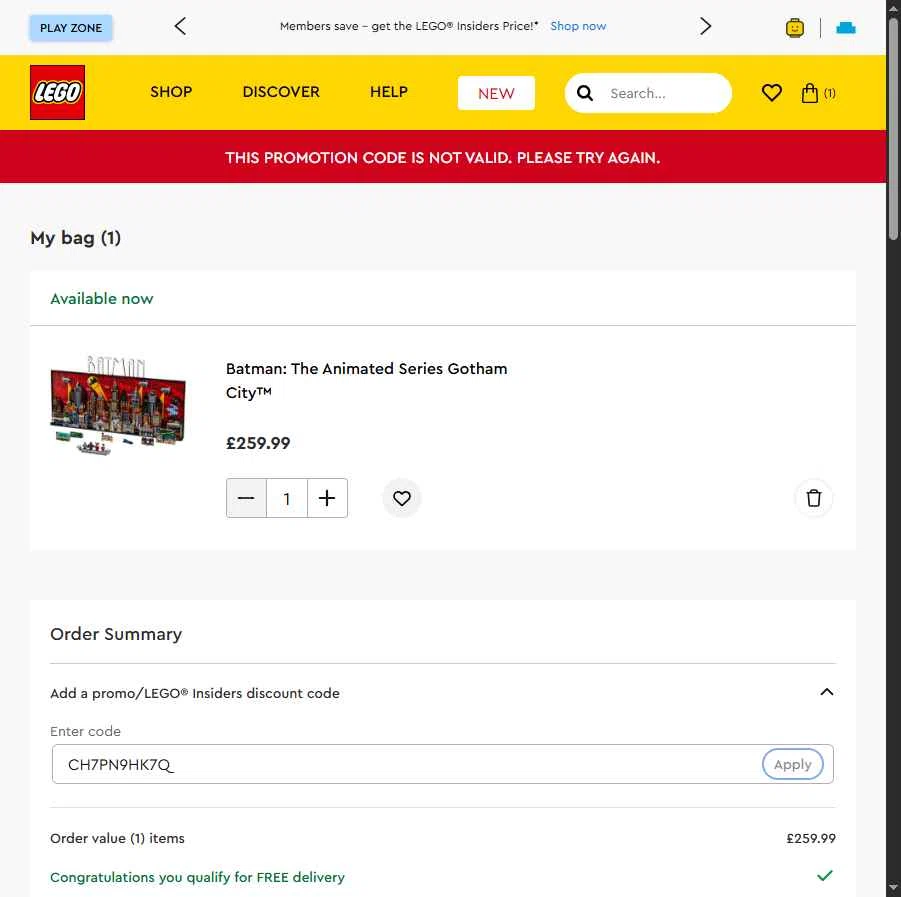
Task: Click the Order Summary heading
Action: 116,634
